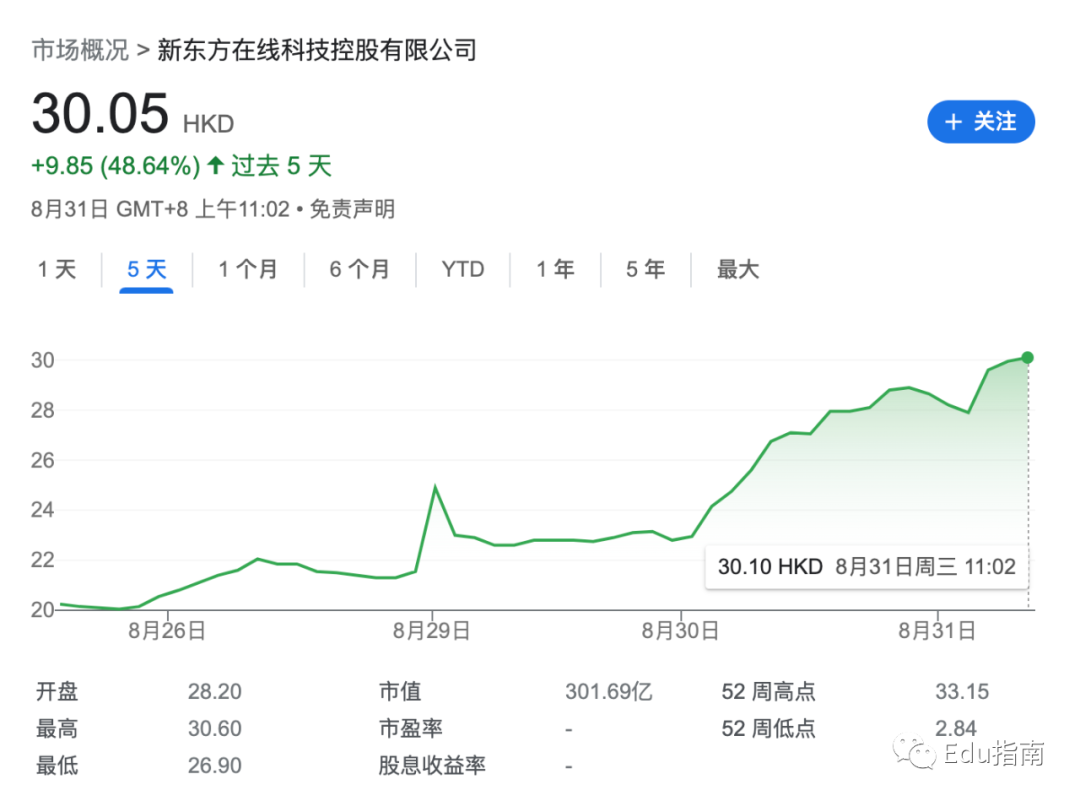Click the y-axis label 30
The width and height of the screenshot is (1080, 801).
click(x=43, y=360)
